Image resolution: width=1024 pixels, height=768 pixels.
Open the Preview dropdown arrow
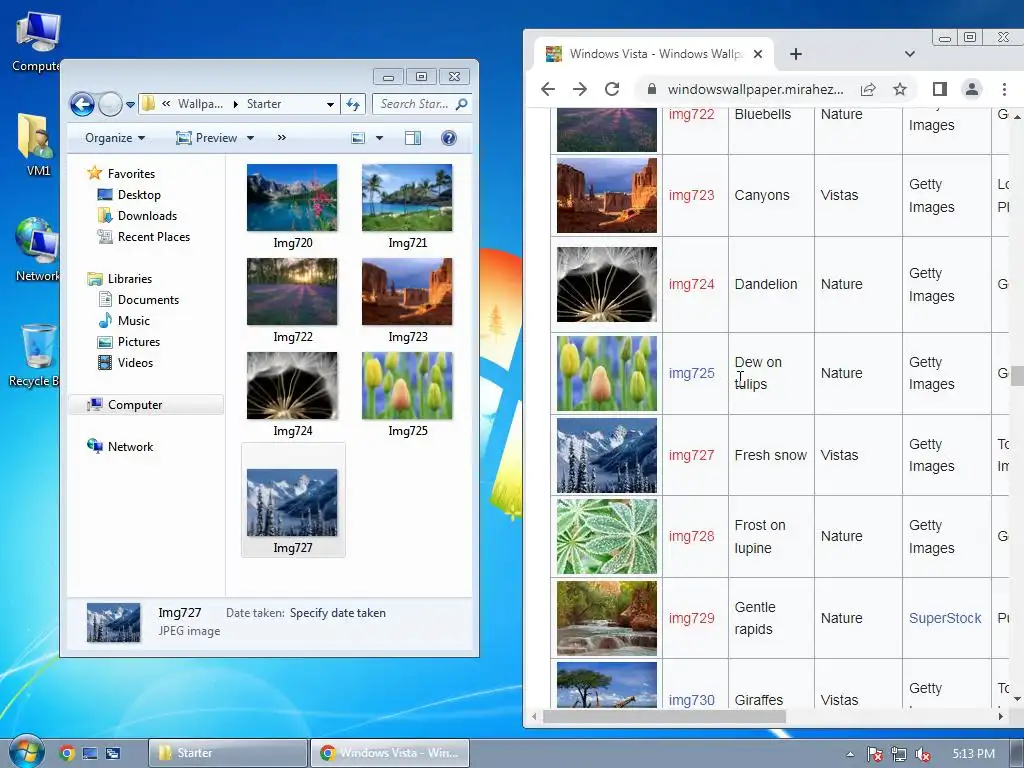coord(250,138)
